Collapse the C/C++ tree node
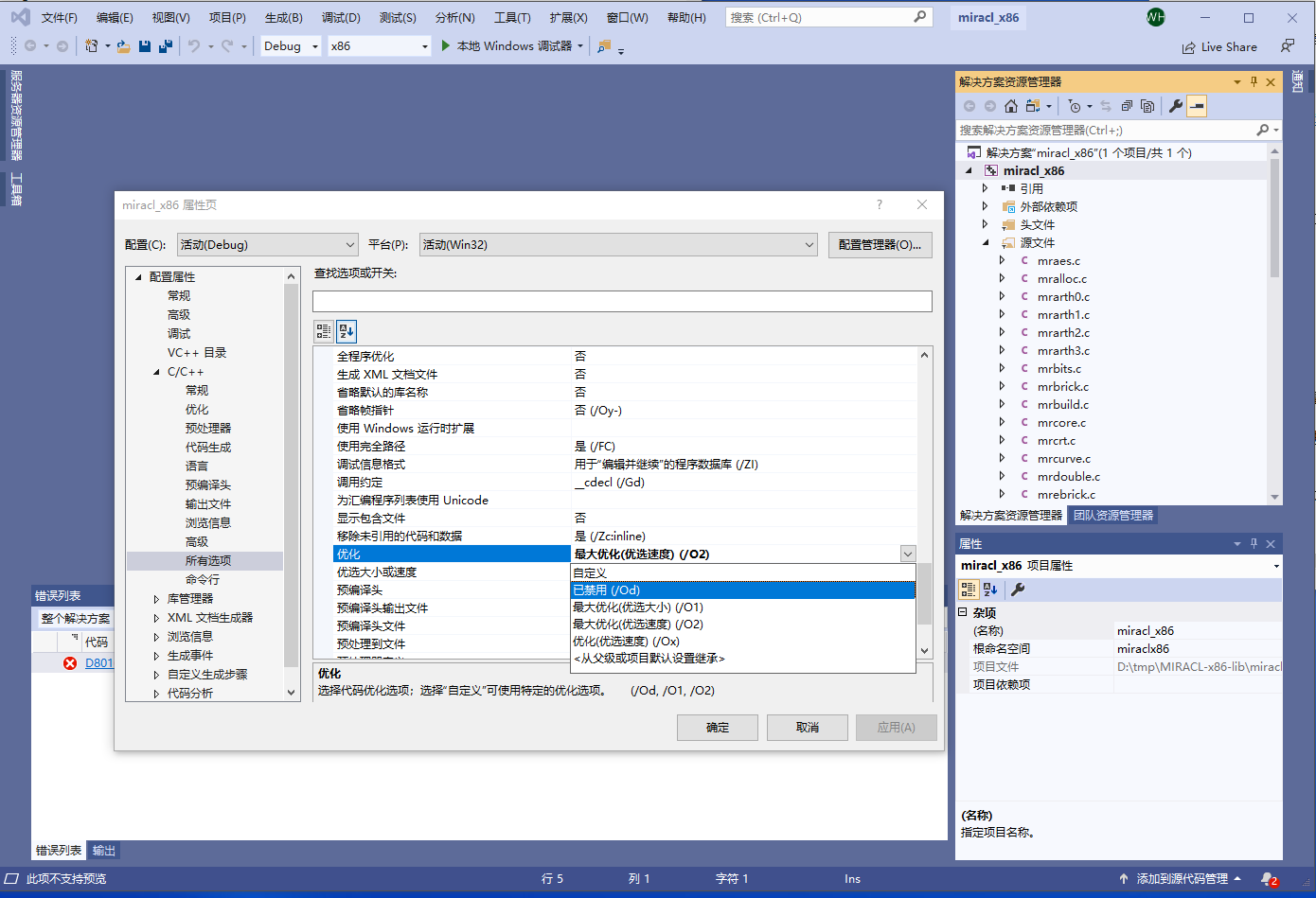1316x898 pixels. click(157, 372)
